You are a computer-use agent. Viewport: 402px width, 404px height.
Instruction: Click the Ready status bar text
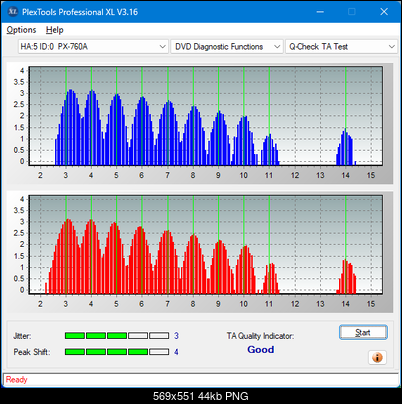pyautogui.click(x=17, y=380)
